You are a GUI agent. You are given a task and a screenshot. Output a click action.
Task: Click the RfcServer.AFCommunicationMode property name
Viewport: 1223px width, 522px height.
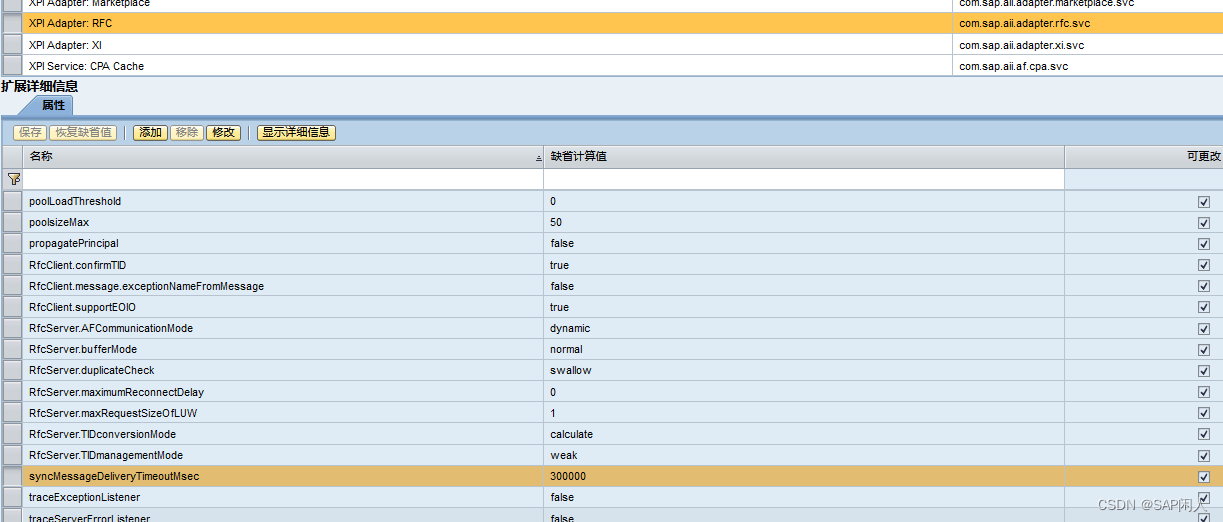pyautogui.click(x=111, y=328)
